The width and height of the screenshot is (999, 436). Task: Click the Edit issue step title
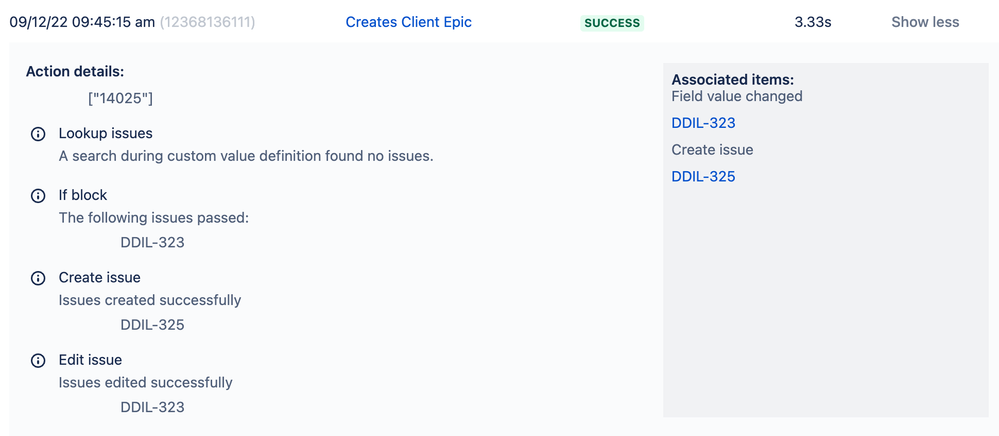(x=90, y=360)
